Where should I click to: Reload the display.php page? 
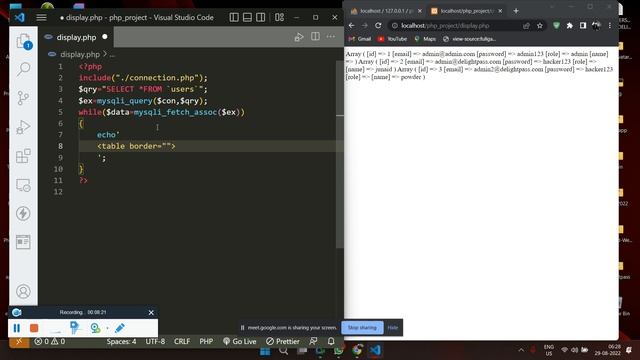(x=378, y=25)
